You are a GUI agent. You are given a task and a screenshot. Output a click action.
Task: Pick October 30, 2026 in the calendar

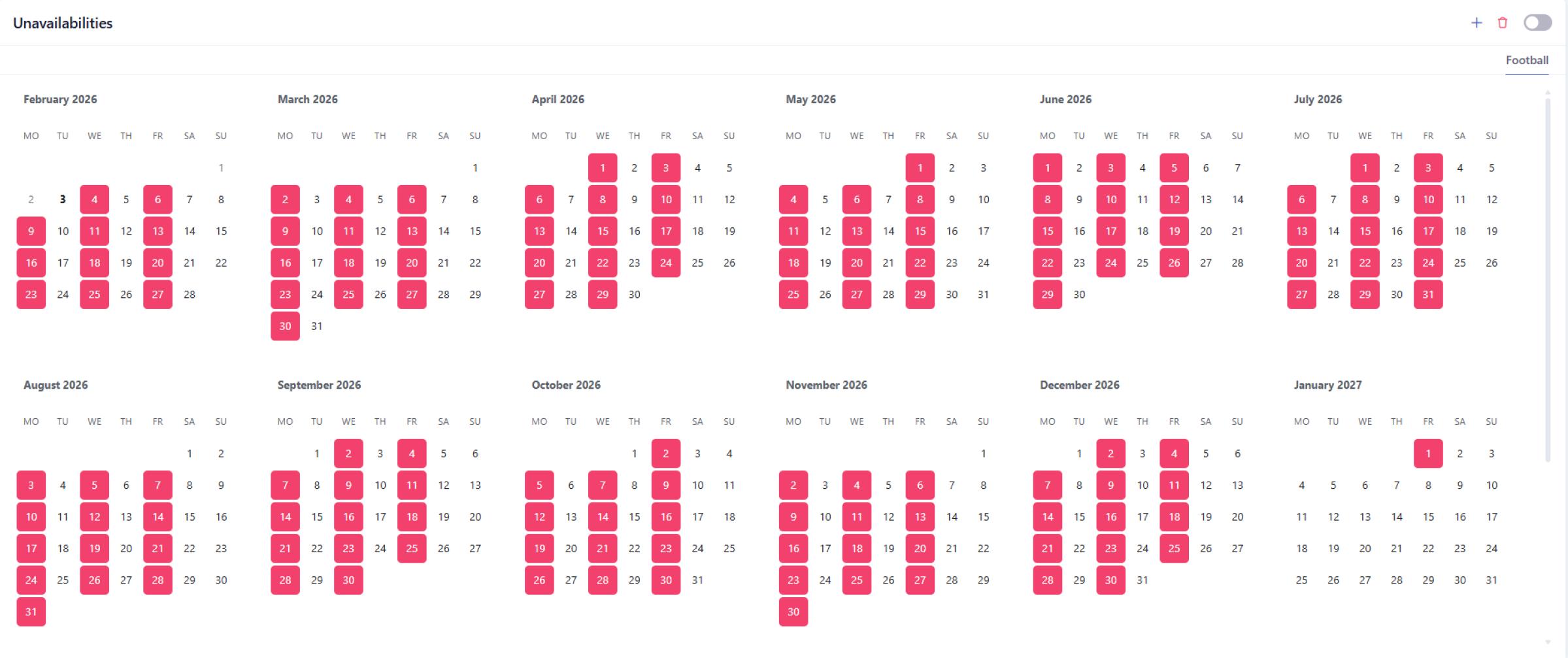(x=666, y=580)
